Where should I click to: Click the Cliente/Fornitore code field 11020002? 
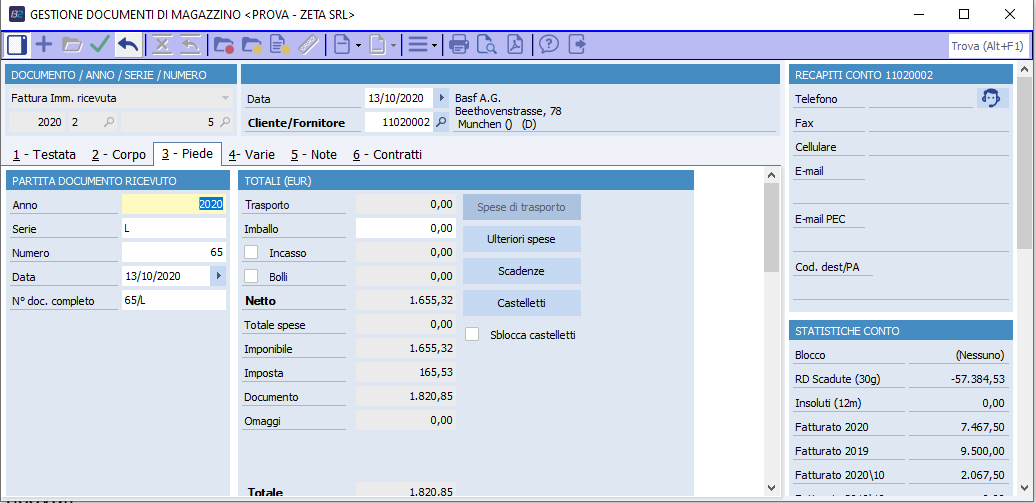pyautogui.click(x=399, y=122)
